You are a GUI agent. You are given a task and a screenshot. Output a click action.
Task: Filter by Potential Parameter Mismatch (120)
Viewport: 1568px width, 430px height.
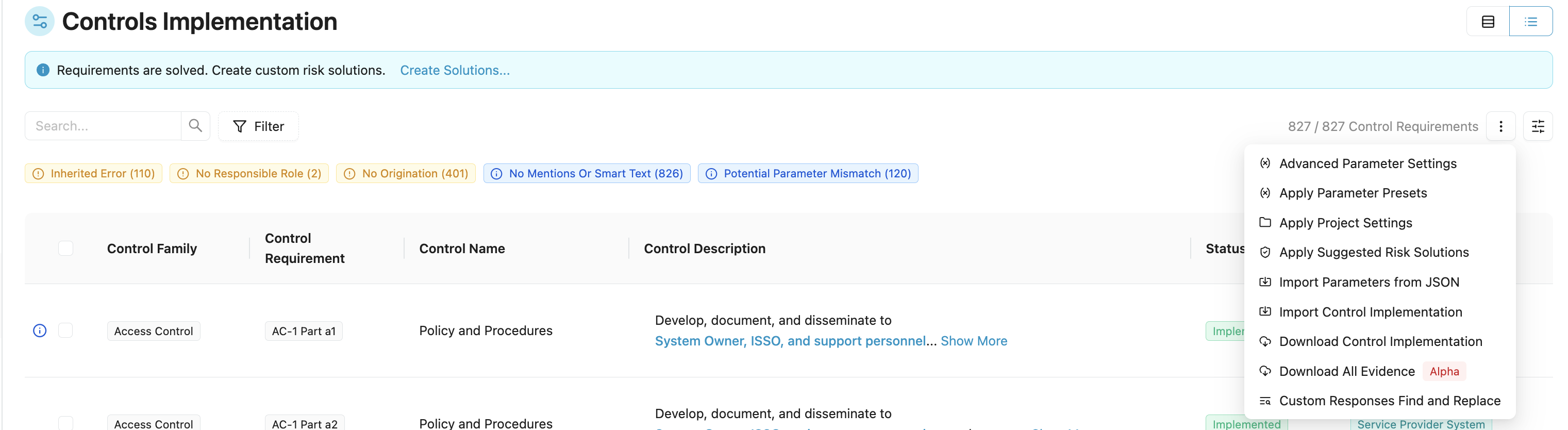click(x=808, y=174)
